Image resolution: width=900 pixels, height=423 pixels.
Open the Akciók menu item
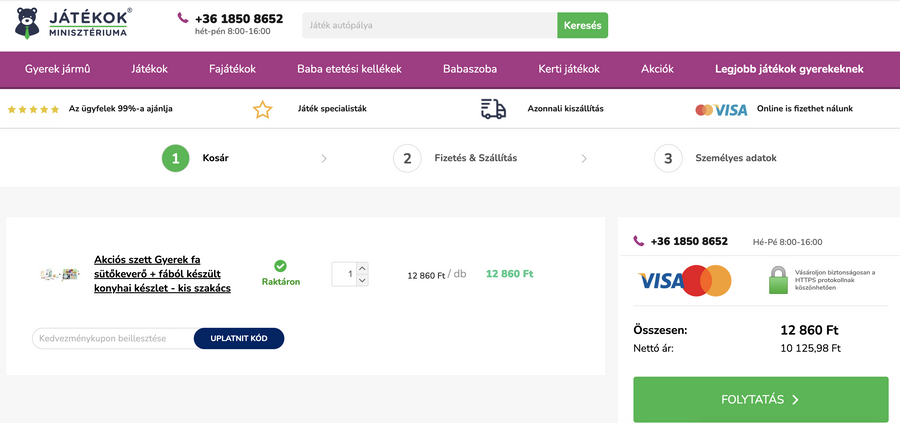click(x=657, y=69)
